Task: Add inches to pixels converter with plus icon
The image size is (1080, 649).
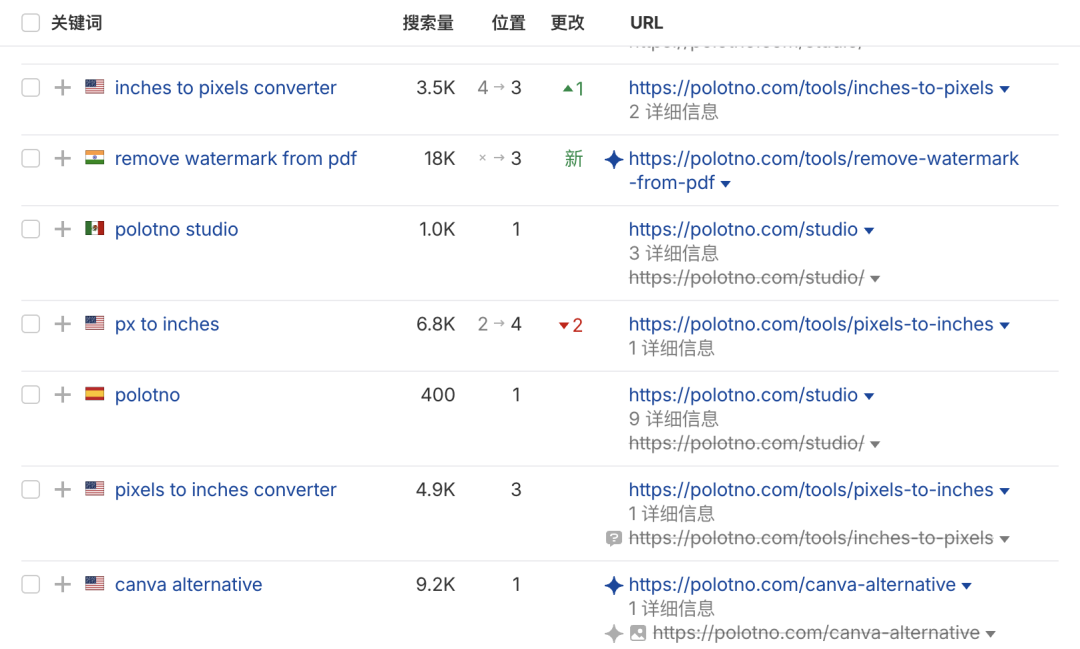Action: pyautogui.click(x=63, y=87)
